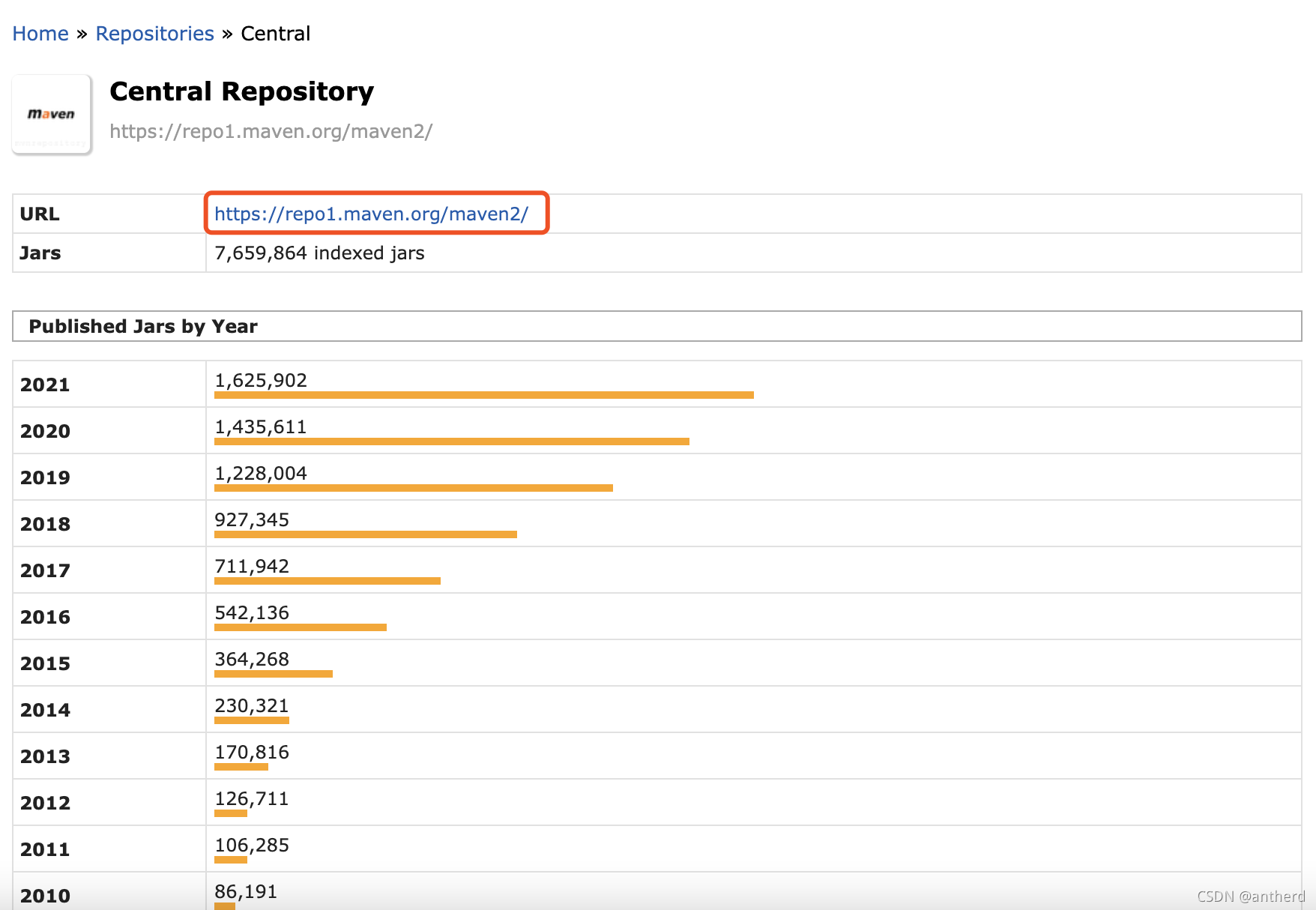Click the URL row label cell

(x=109, y=214)
